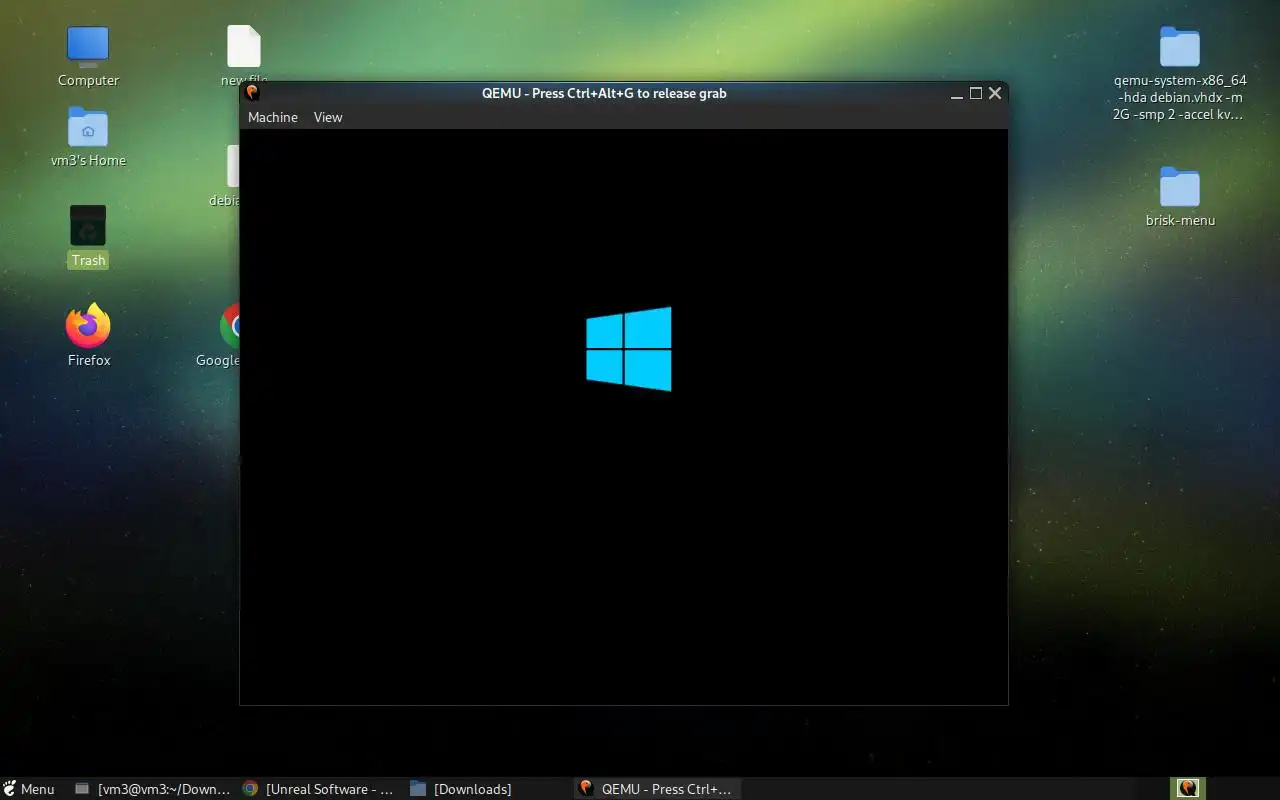Image resolution: width=1280 pixels, height=800 pixels.
Task: Select the Google Chrome desktop icon
Action: [231, 325]
